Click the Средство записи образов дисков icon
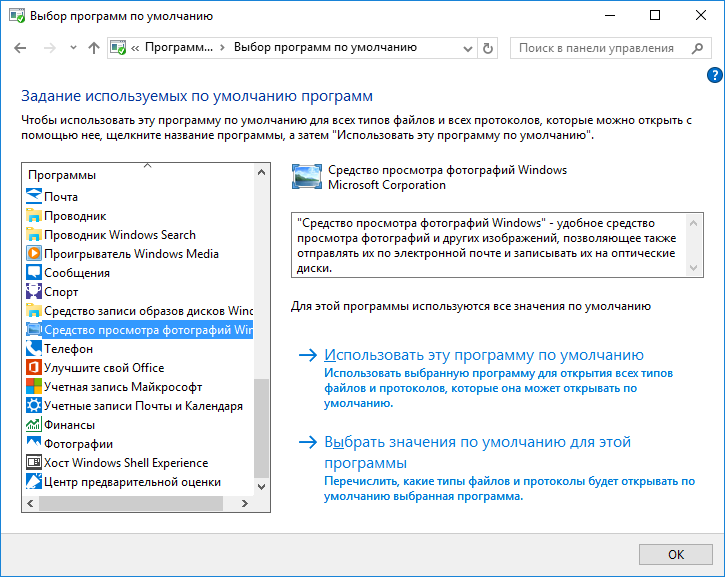Screen dimensions: 725x577 (34, 310)
